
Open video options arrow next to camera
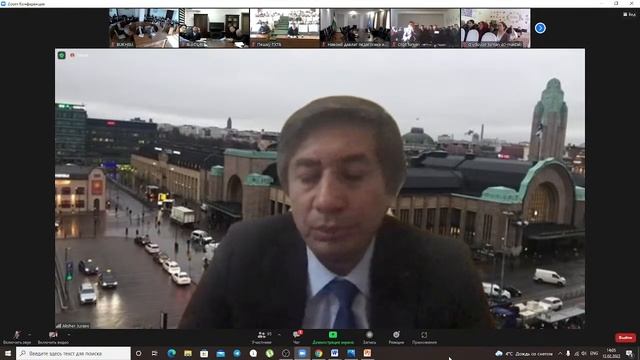(x=69, y=335)
